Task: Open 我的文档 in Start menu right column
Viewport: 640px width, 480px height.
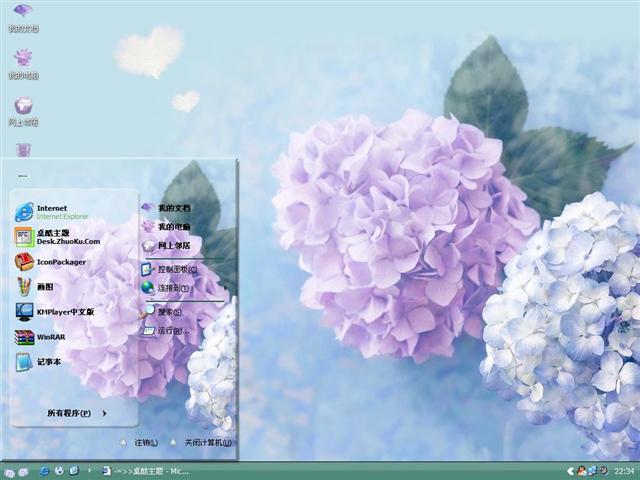Action: [x=166, y=208]
